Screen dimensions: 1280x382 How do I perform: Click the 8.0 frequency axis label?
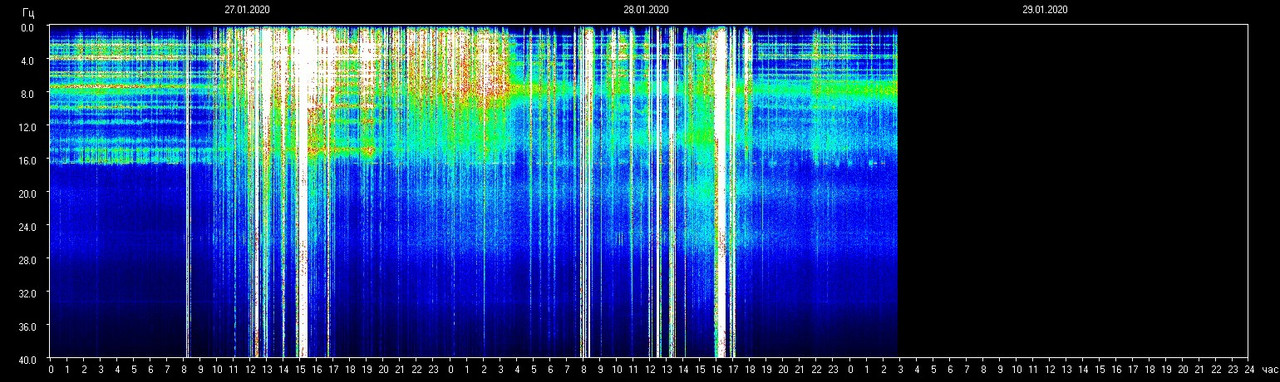click(x=27, y=94)
